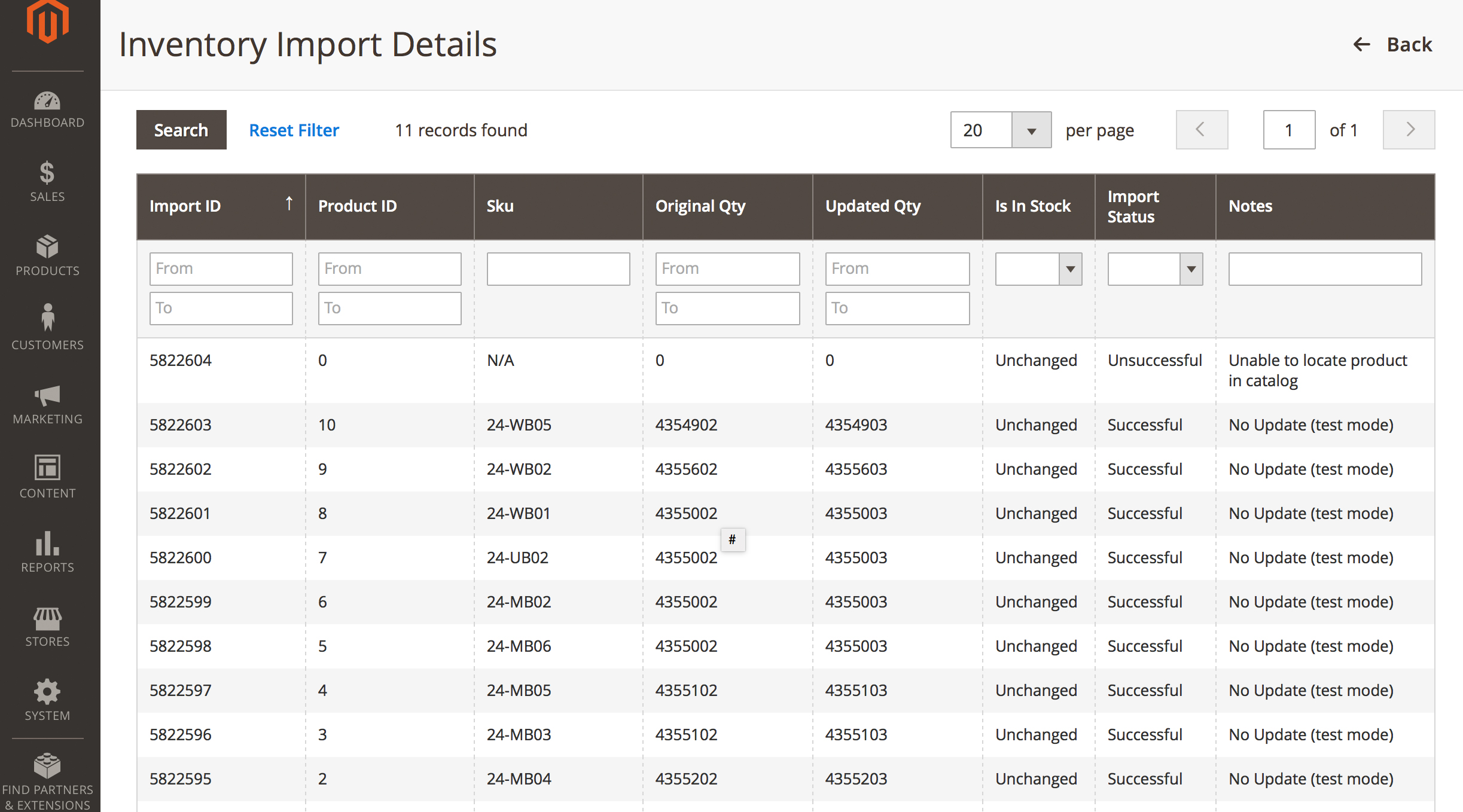Click Sku cell 24-MB03
The height and width of the screenshot is (812, 1463).
point(519,735)
